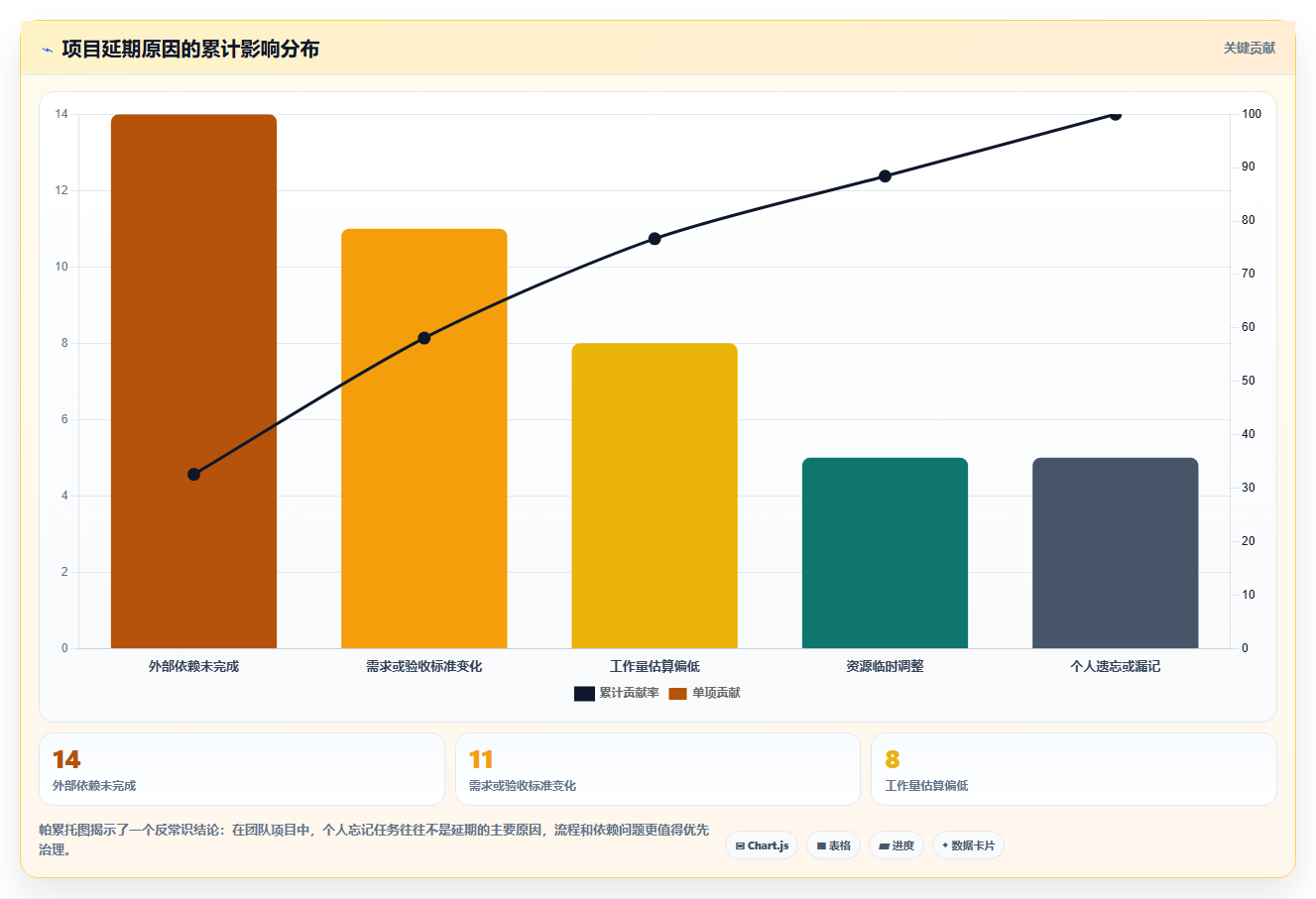The height and width of the screenshot is (899, 1316).
Task: Click the x-axis label 资源临时调整
Action: point(885,666)
